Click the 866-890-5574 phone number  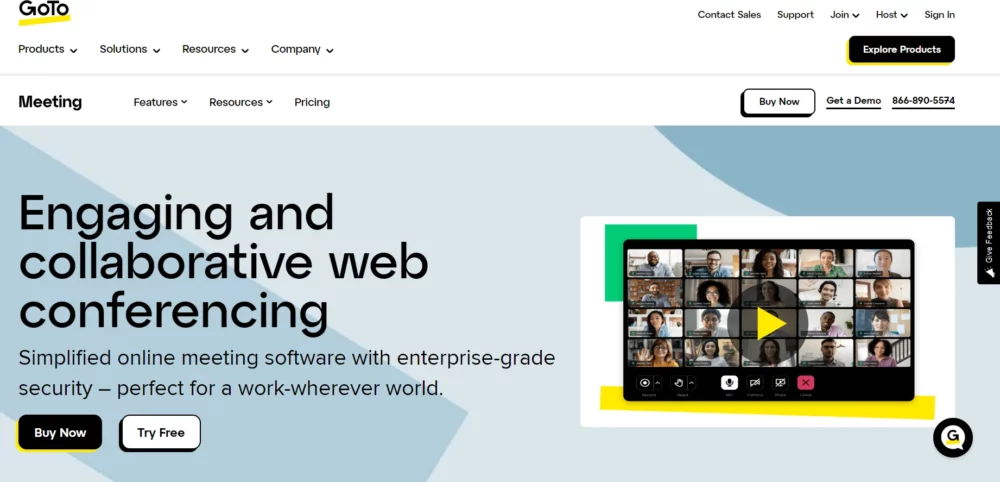[923, 101]
